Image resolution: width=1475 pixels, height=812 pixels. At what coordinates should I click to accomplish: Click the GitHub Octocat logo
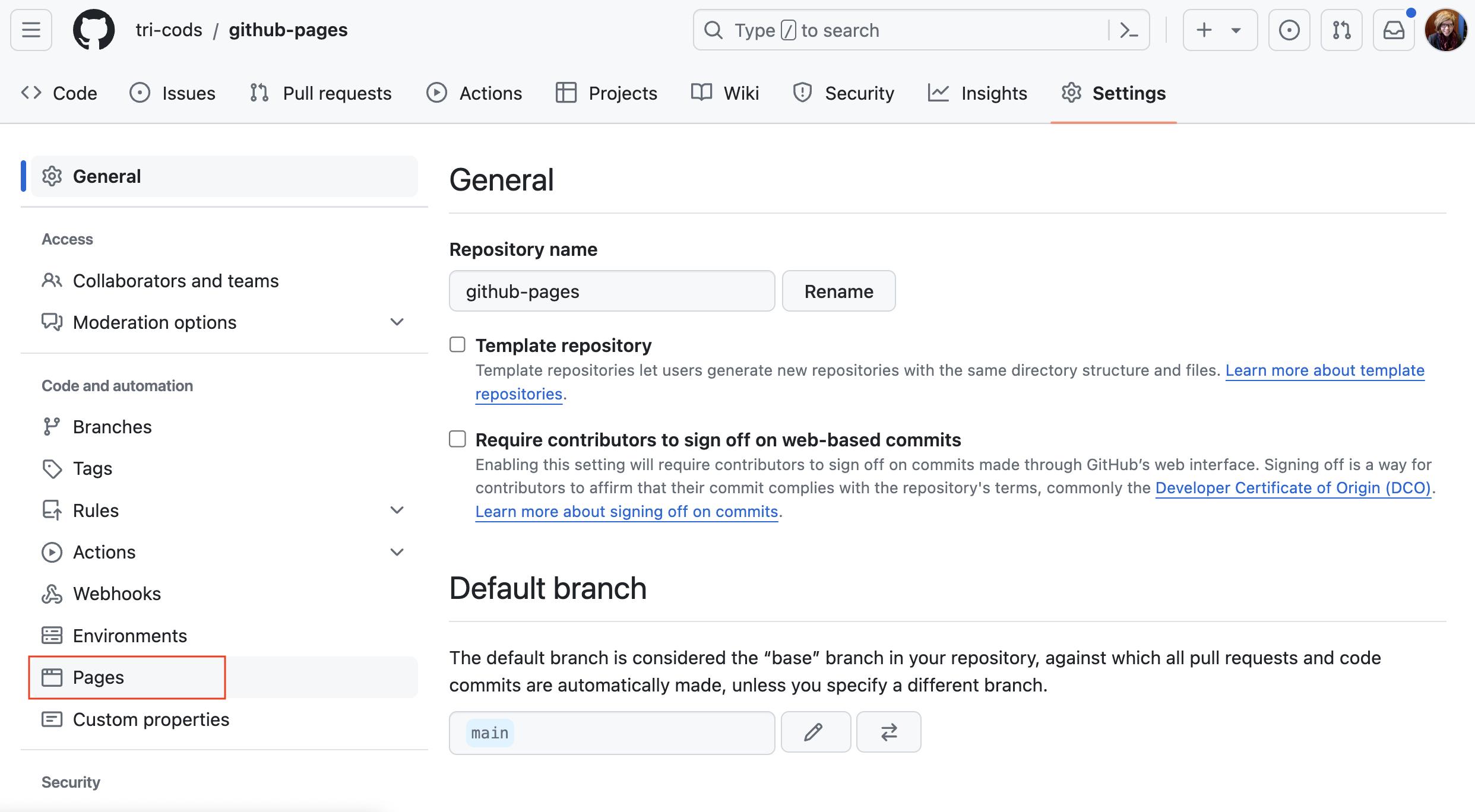click(x=94, y=30)
